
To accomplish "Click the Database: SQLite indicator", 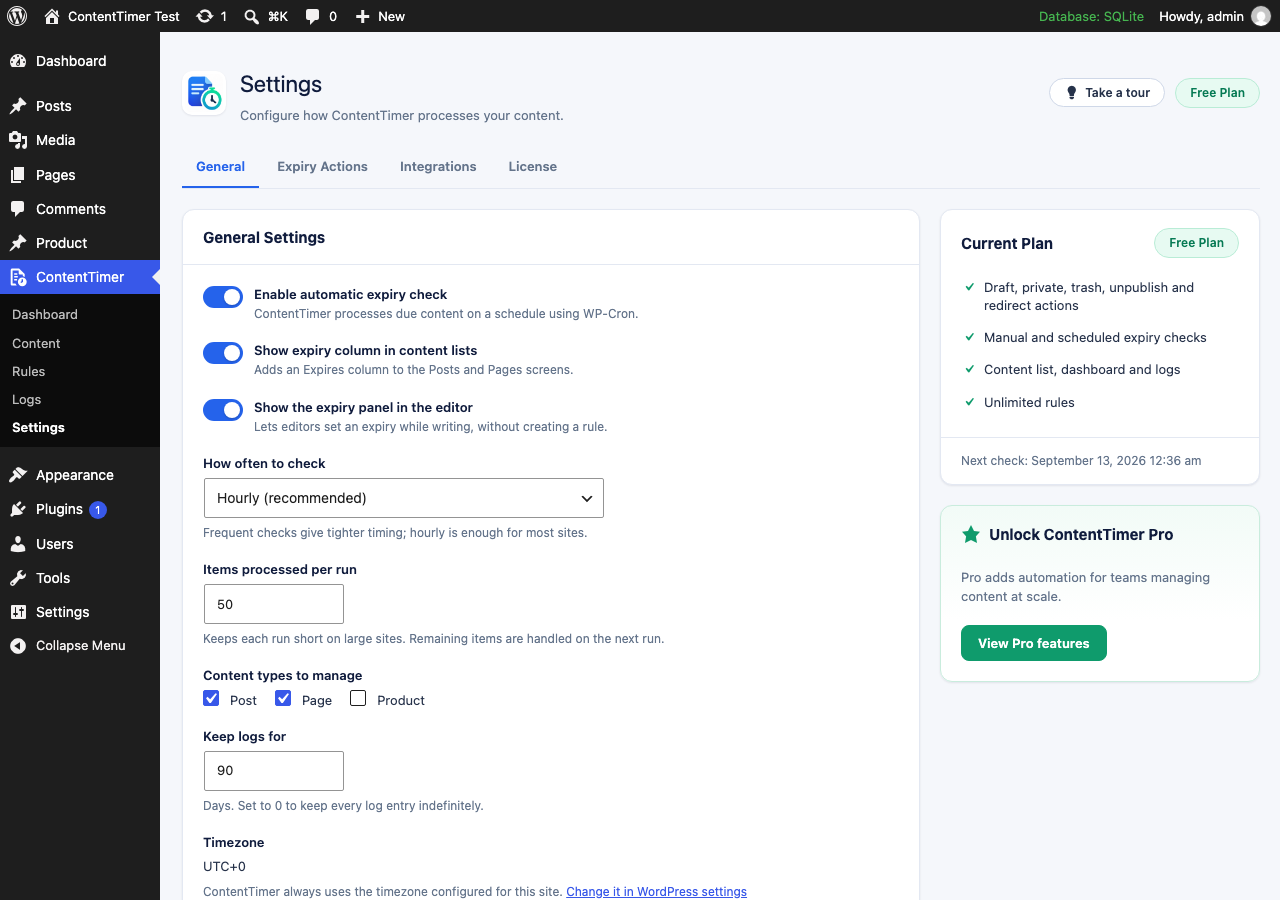I will click(1091, 16).
